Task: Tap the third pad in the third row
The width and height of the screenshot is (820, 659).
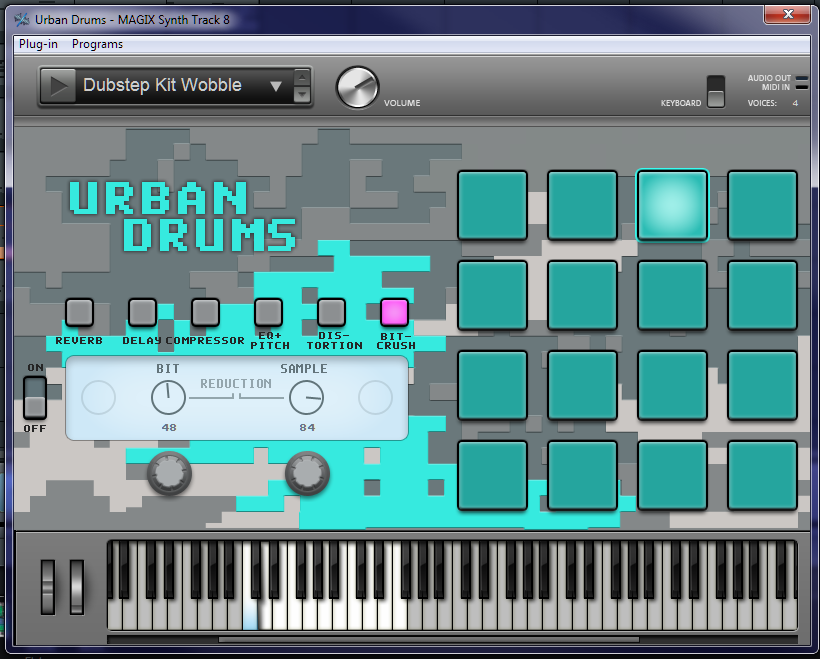Action: tap(672, 385)
